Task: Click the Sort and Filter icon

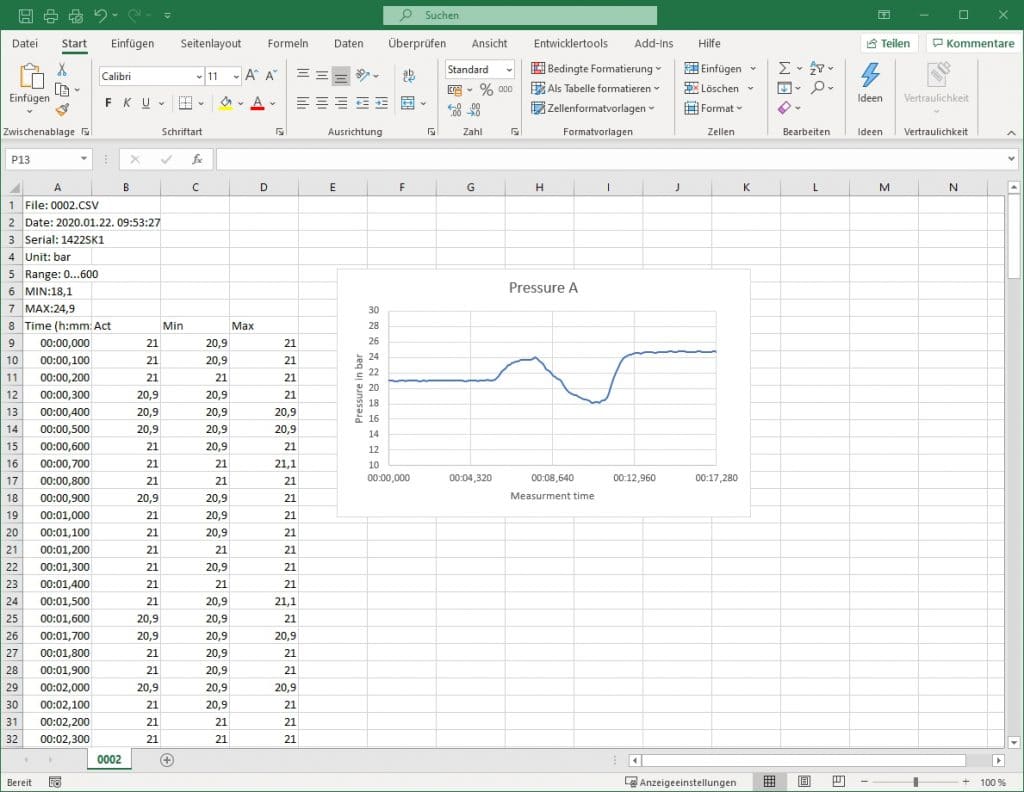Action: pyautogui.click(x=816, y=68)
